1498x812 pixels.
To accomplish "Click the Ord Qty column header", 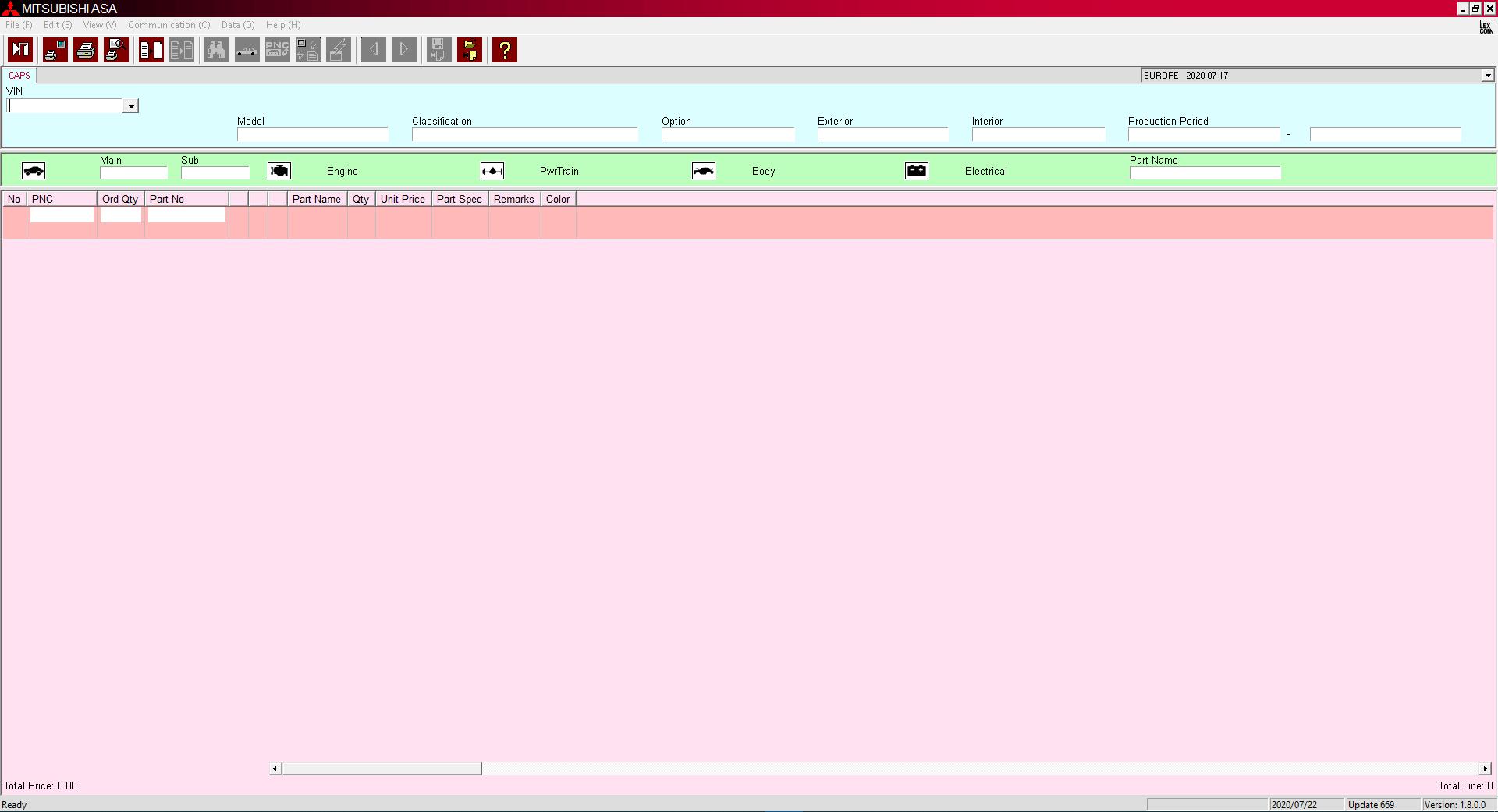I will [x=121, y=199].
